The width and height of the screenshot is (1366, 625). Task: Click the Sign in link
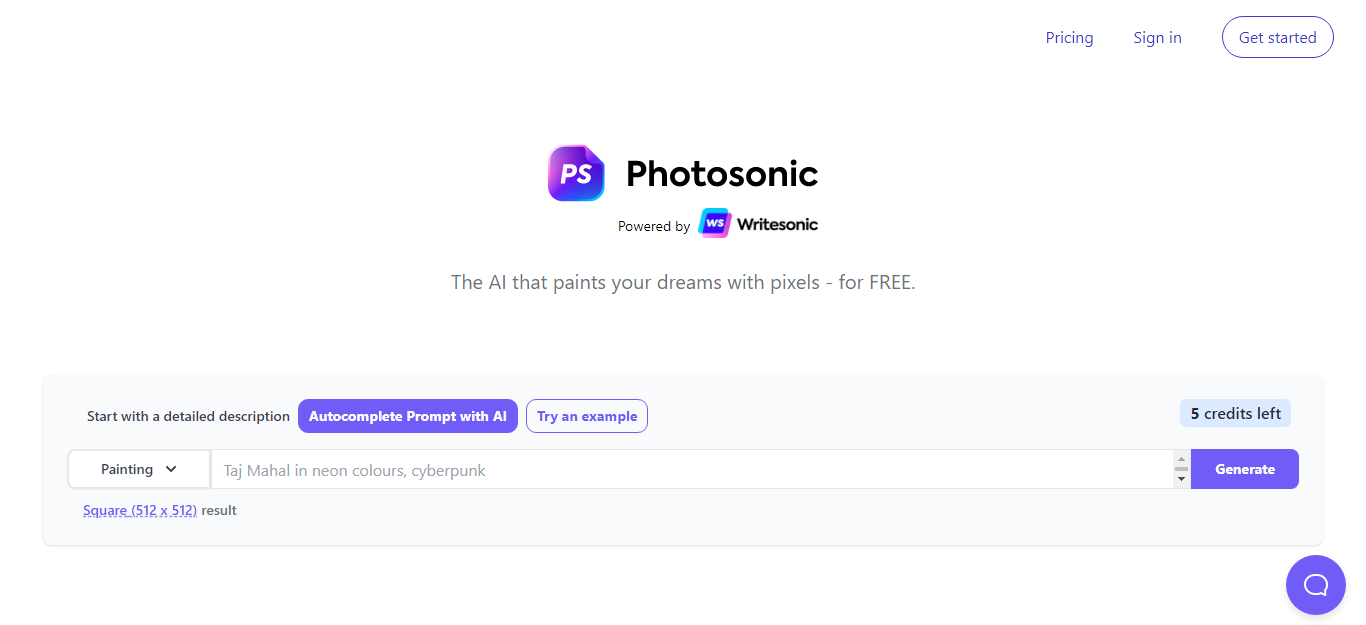(x=1157, y=37)
